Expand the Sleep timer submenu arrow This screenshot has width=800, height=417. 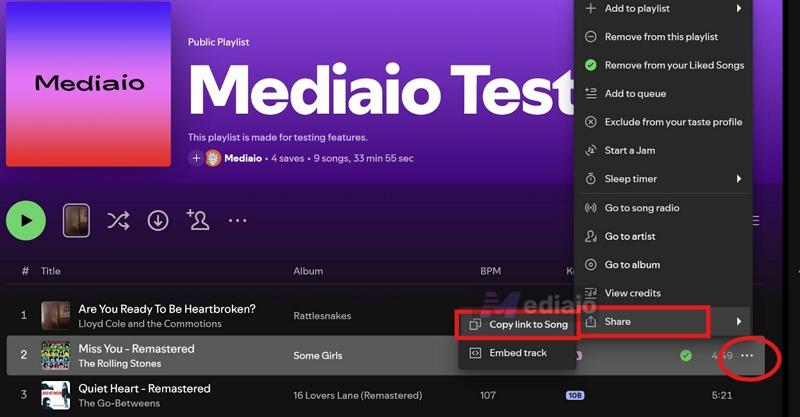[x=739, y=179]
